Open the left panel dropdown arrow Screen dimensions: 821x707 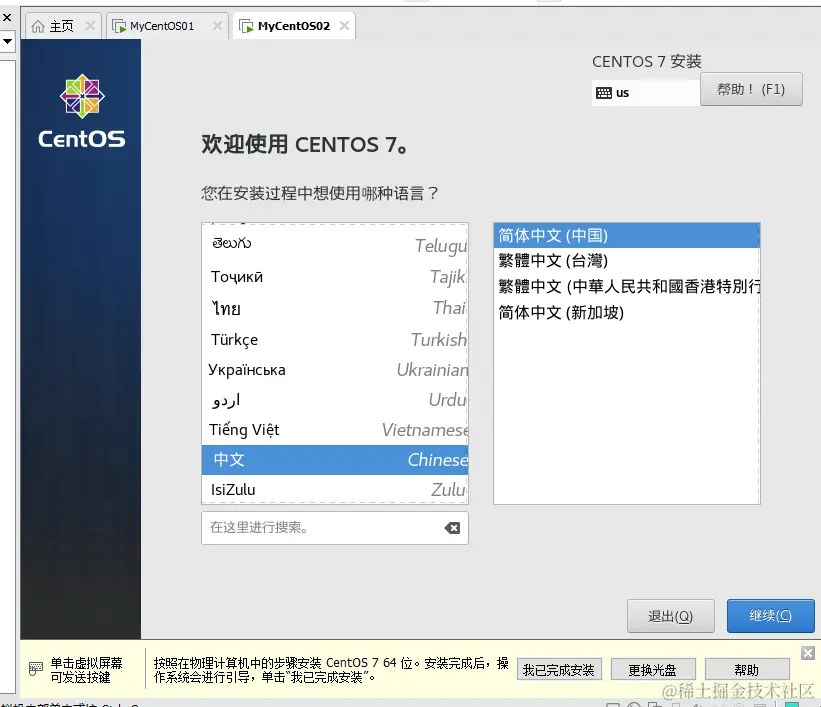7,41
